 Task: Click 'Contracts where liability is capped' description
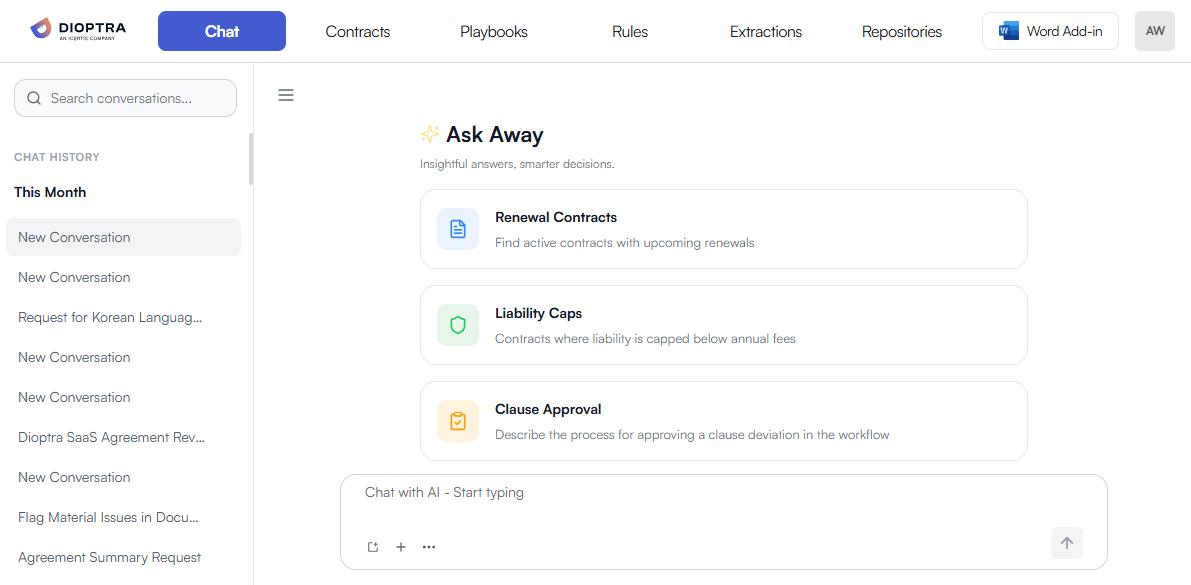click(645, 339)
